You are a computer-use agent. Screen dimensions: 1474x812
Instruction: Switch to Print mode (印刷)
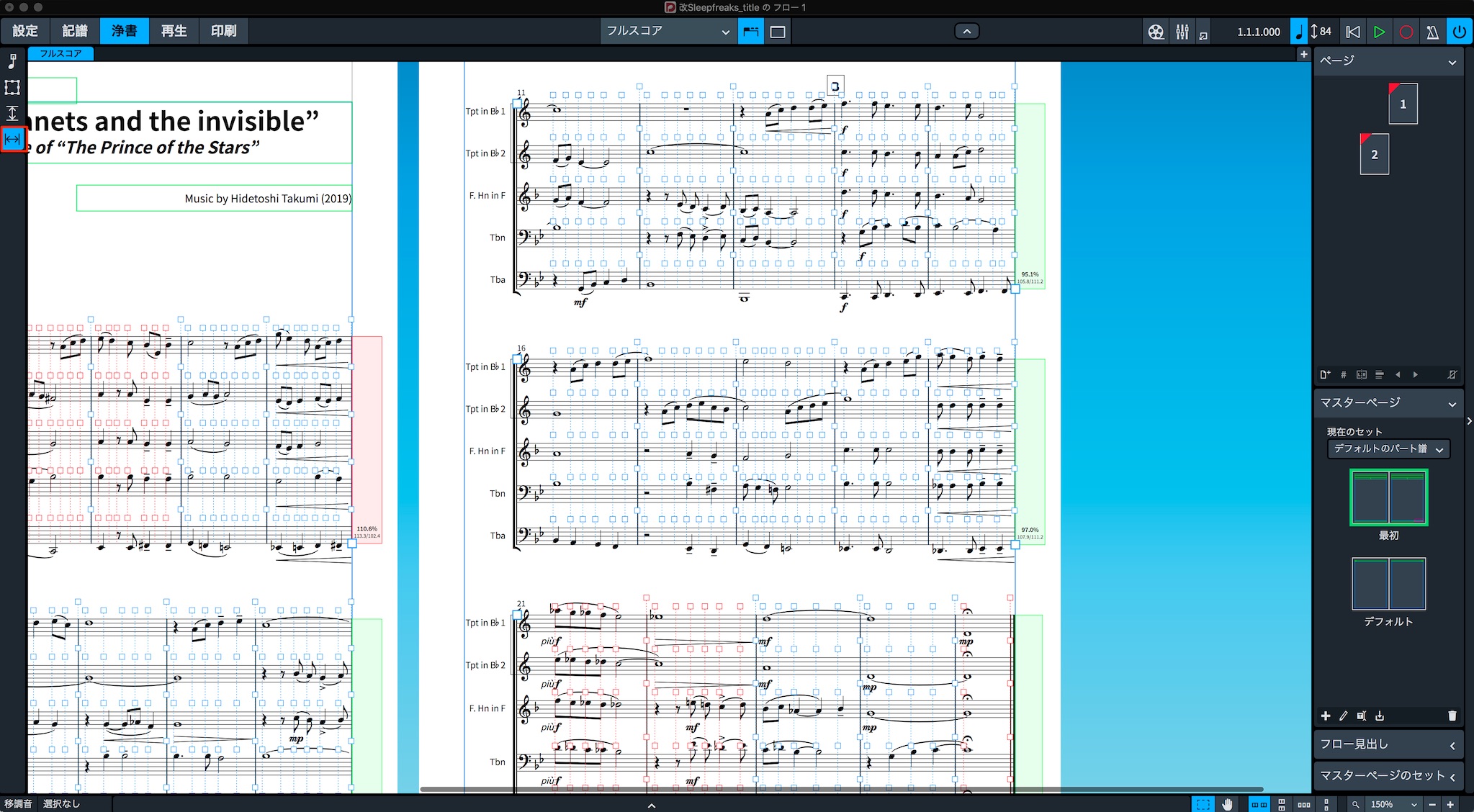(x=223, y=31)
